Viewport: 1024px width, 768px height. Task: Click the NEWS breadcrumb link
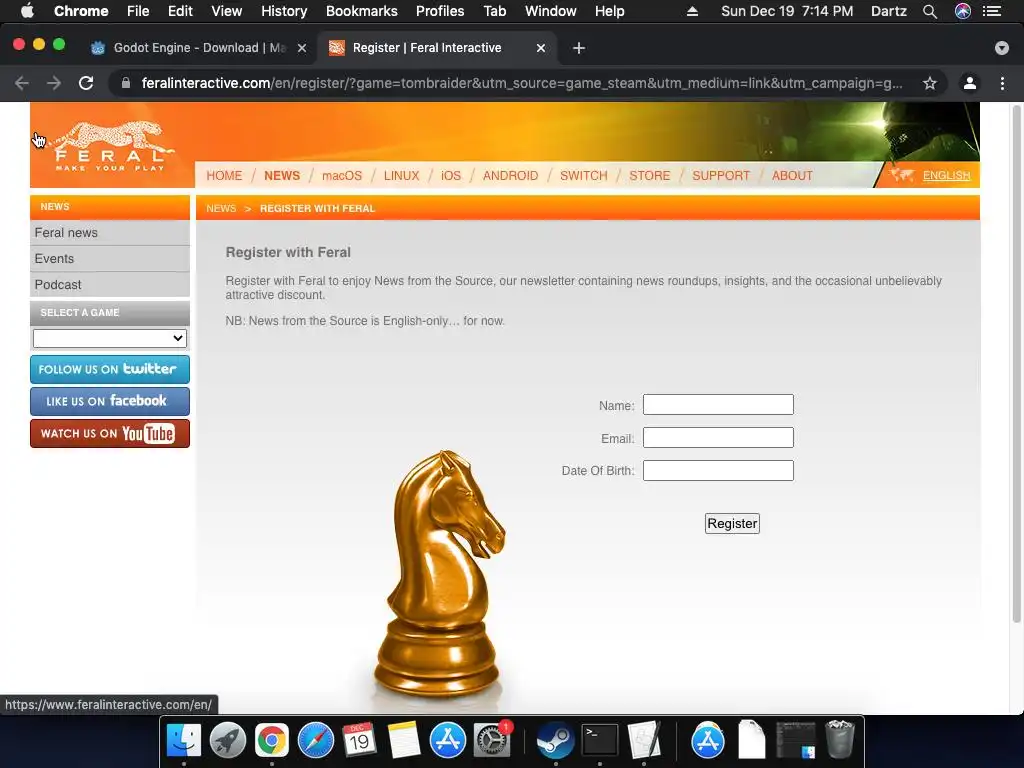pyautogui.click(x=221, y=208)
